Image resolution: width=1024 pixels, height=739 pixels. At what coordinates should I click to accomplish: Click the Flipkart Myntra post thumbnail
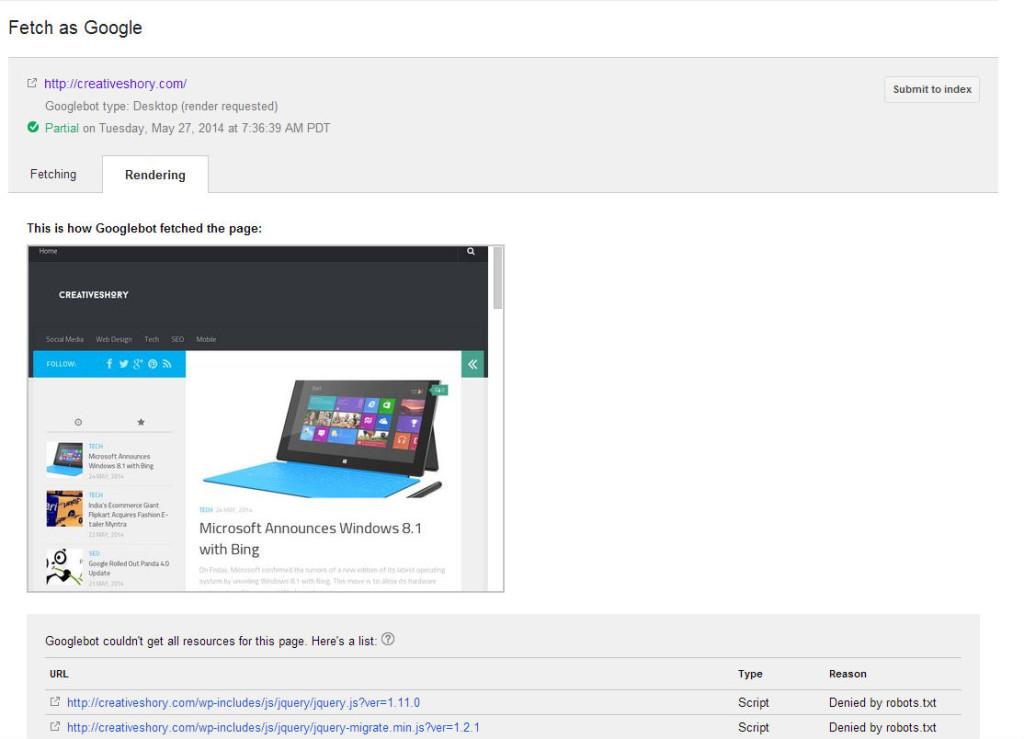(x=65, y=509)
